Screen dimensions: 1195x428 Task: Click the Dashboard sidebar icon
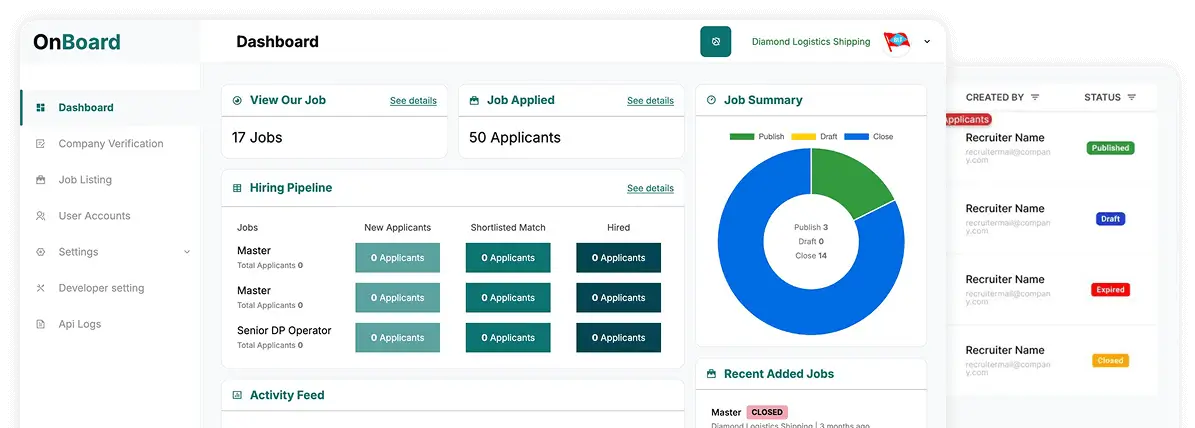[41, 108]
